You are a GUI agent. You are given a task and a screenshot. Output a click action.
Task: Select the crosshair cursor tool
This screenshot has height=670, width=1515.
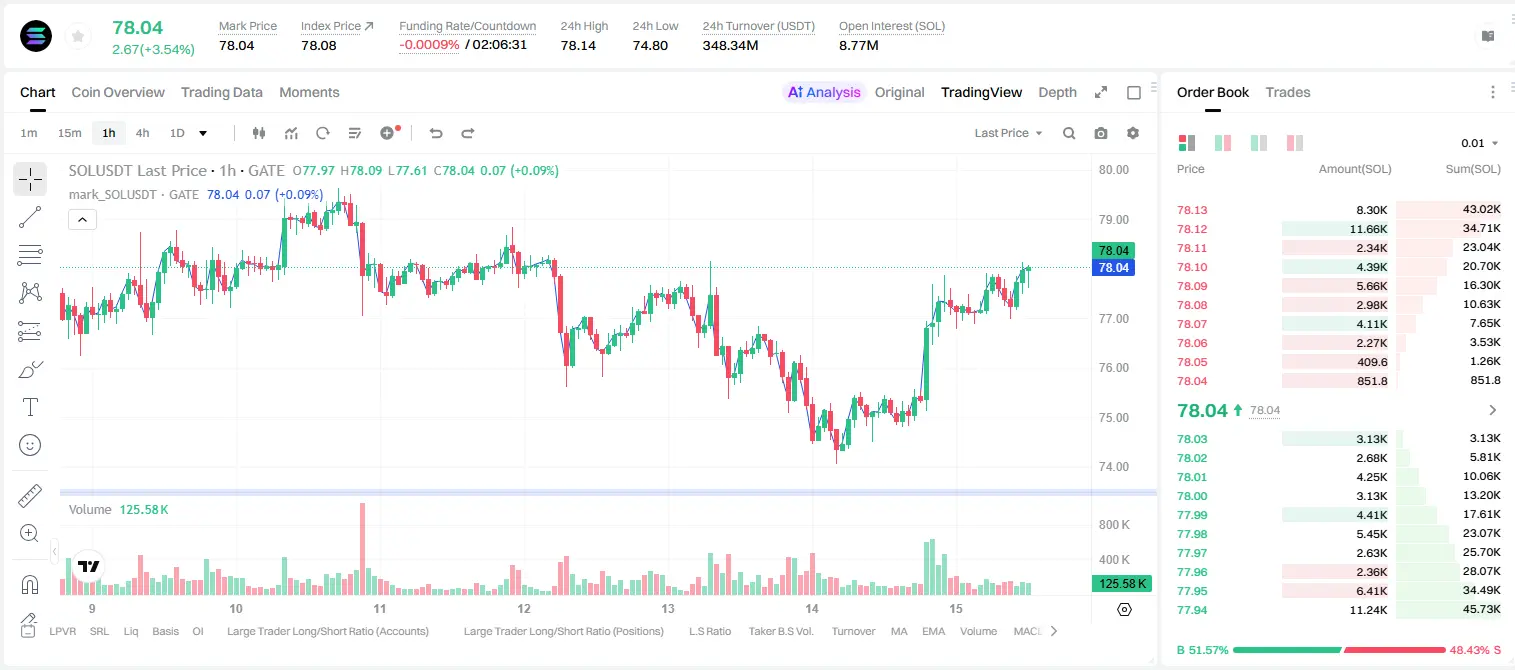pyautogui.click(x=30, y=179)
